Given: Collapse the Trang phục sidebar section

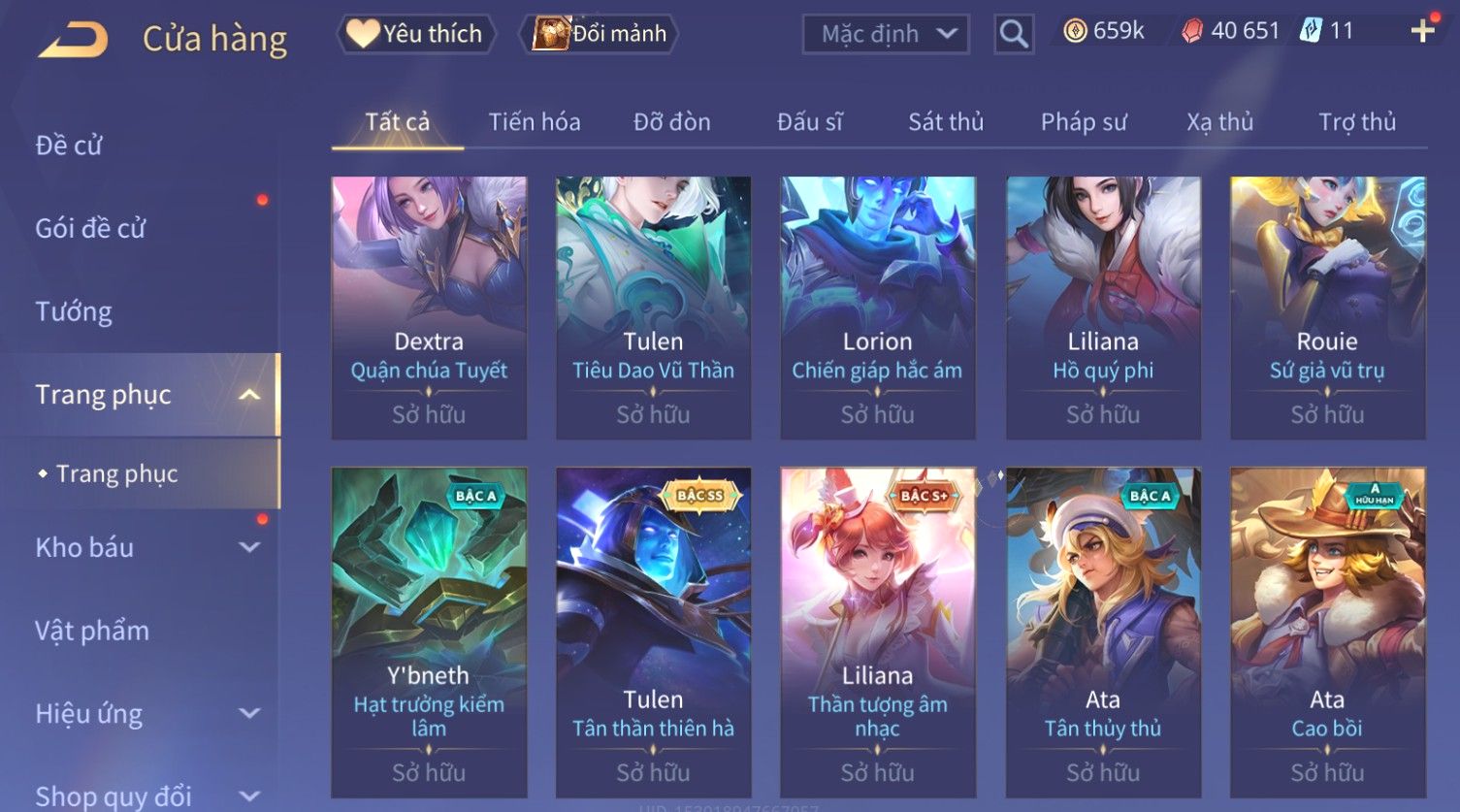Looking at the screenshot, I should 249,395.
